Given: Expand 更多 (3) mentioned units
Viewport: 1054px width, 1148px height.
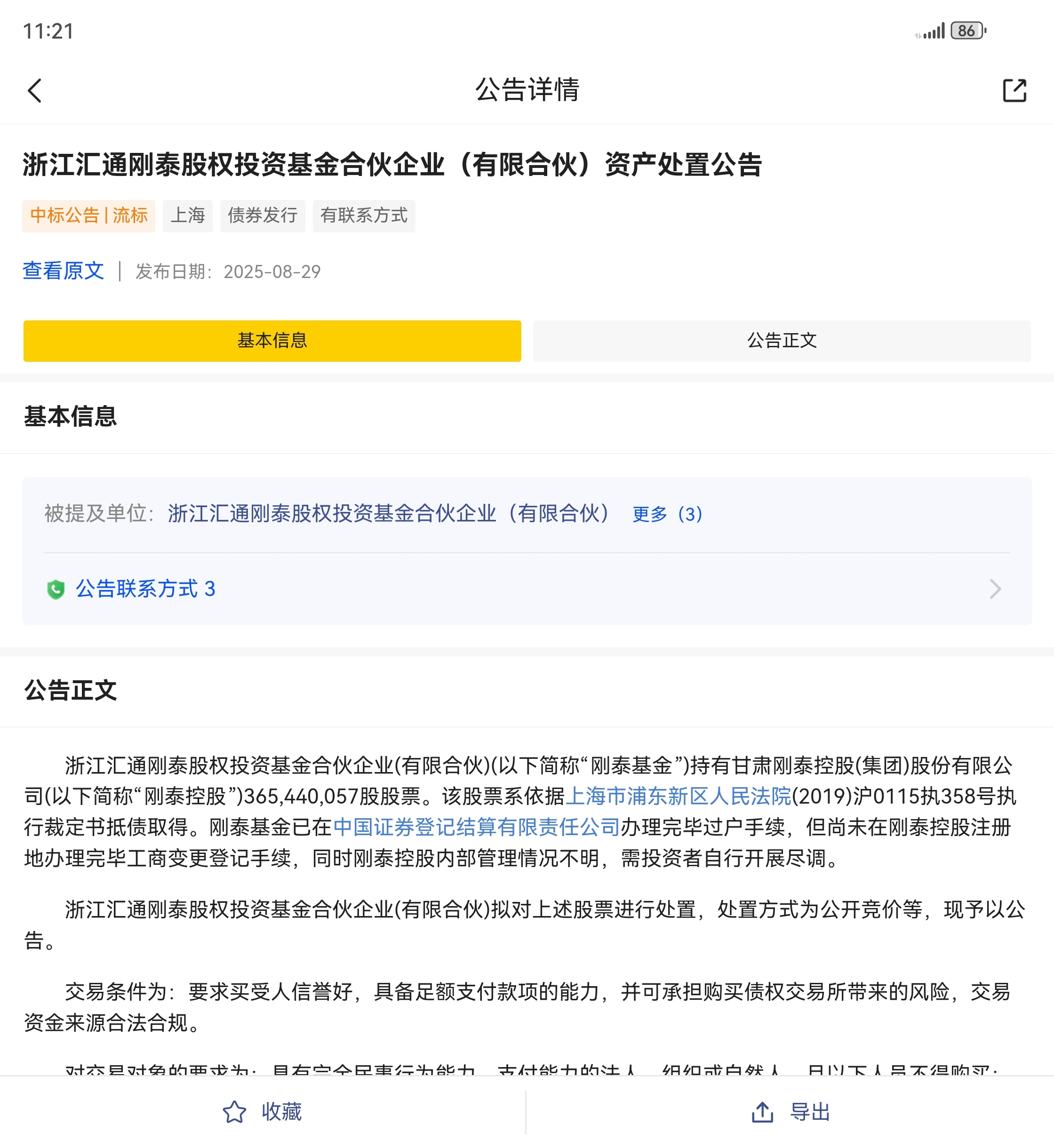Looking at the screenshot, I should [667, 514].
